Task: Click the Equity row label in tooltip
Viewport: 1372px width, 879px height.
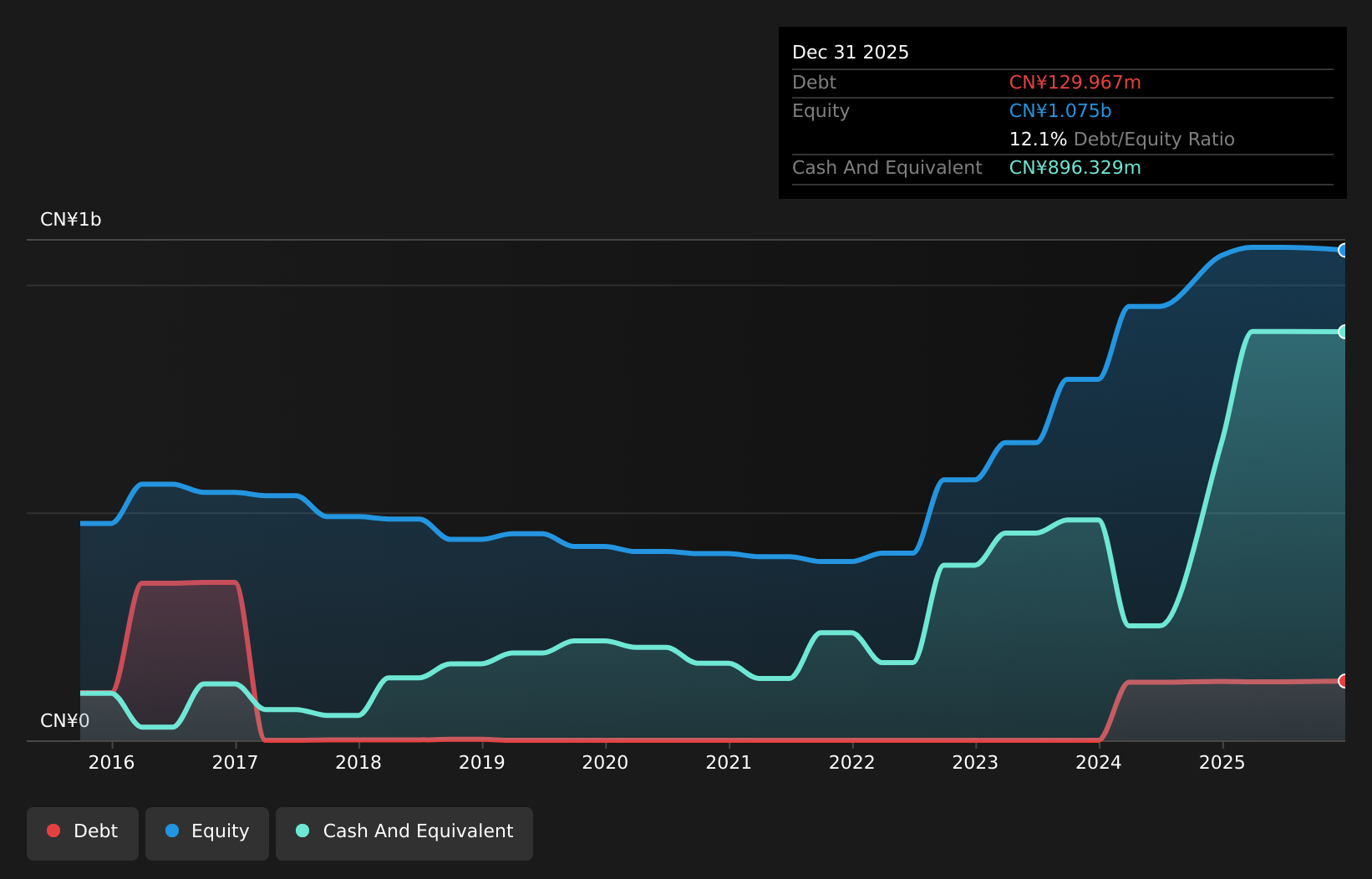Action: [x=821, y=111]
